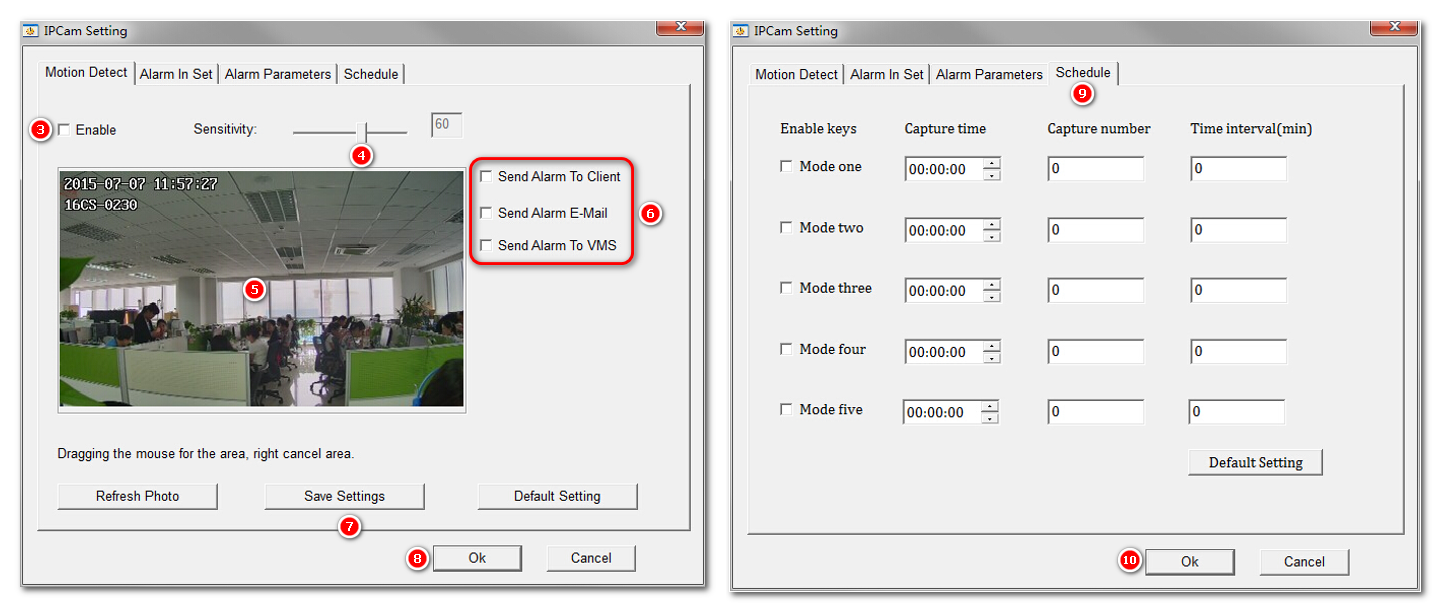
Task: Check Send Alarm E-Mail option
Action: [486, 213]
